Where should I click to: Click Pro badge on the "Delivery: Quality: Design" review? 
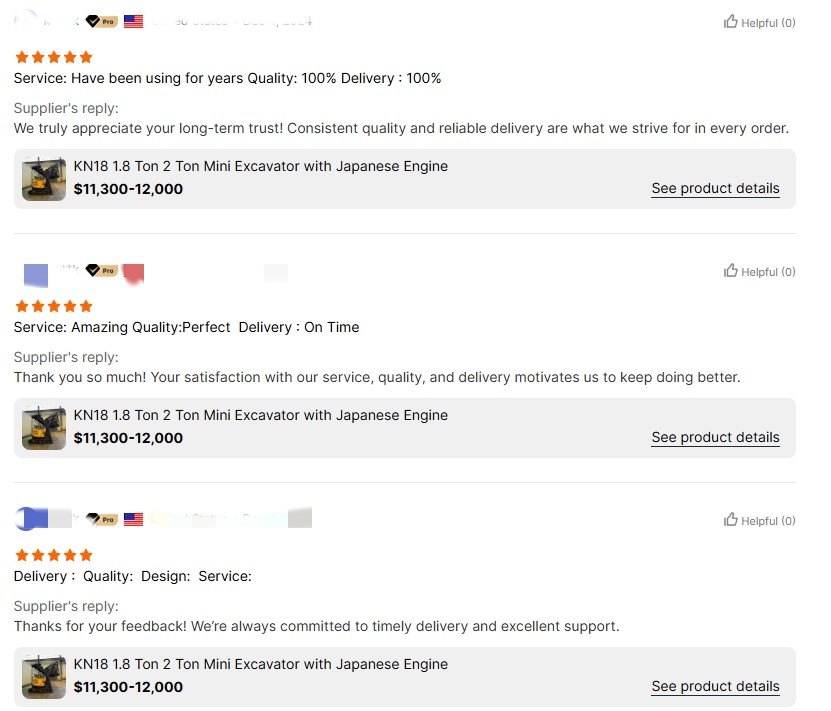point(101,519)
